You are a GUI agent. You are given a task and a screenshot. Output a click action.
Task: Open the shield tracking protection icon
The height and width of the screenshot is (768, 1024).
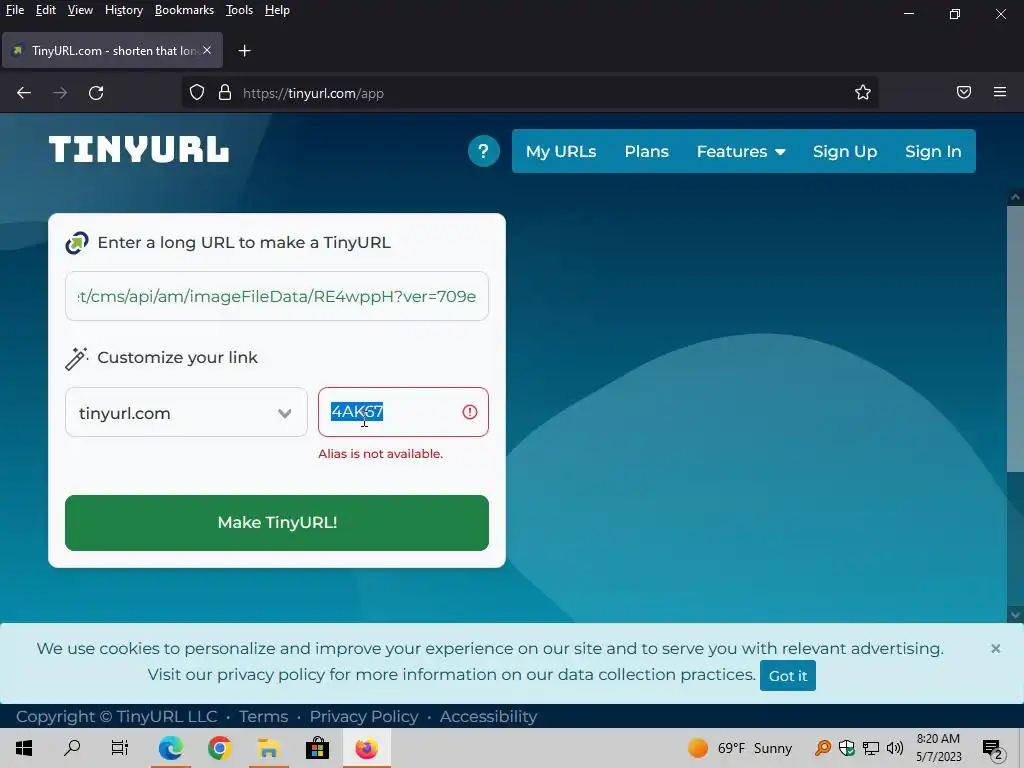[197, 93]
